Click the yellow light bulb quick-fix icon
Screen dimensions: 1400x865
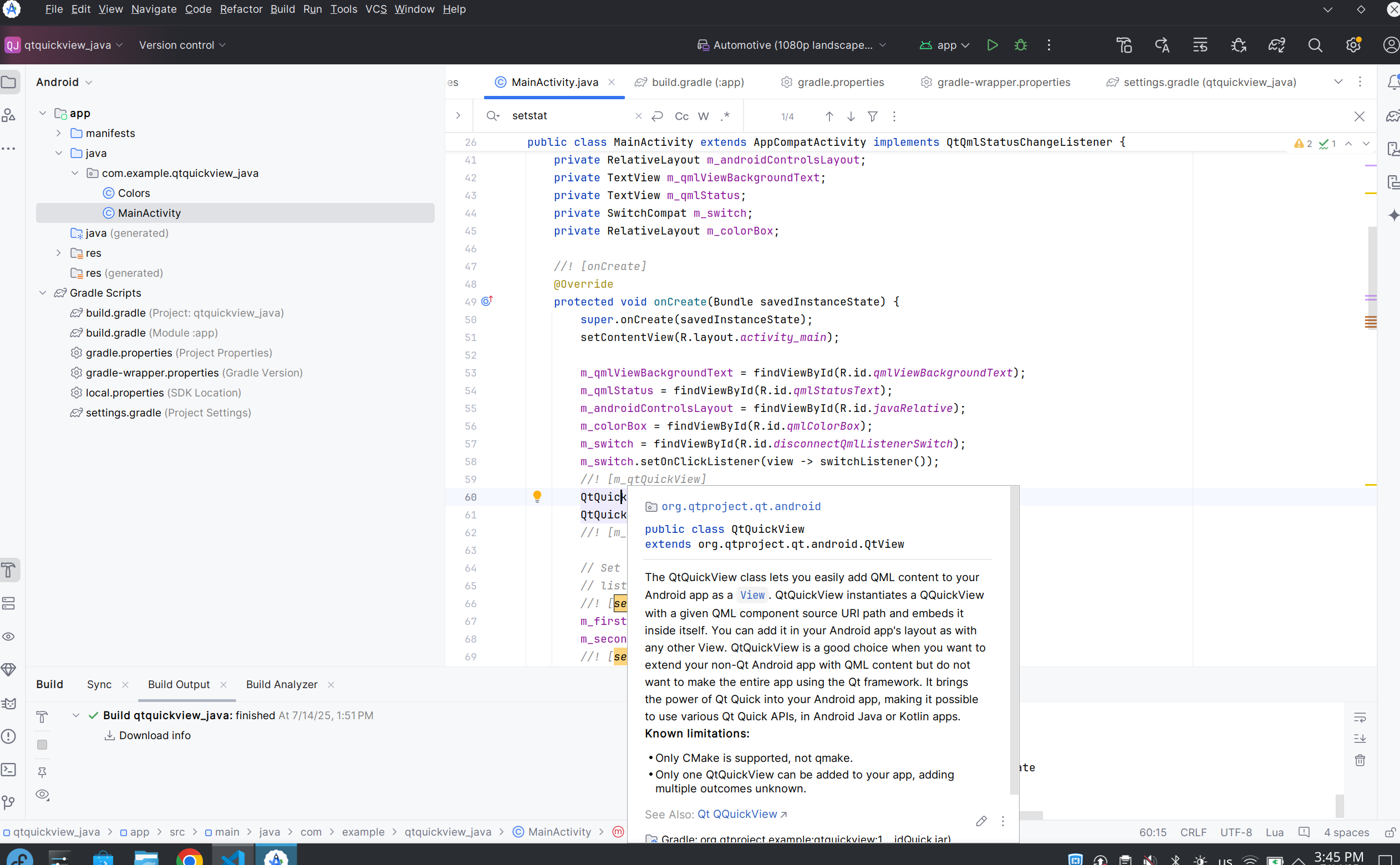click(537, 497)
